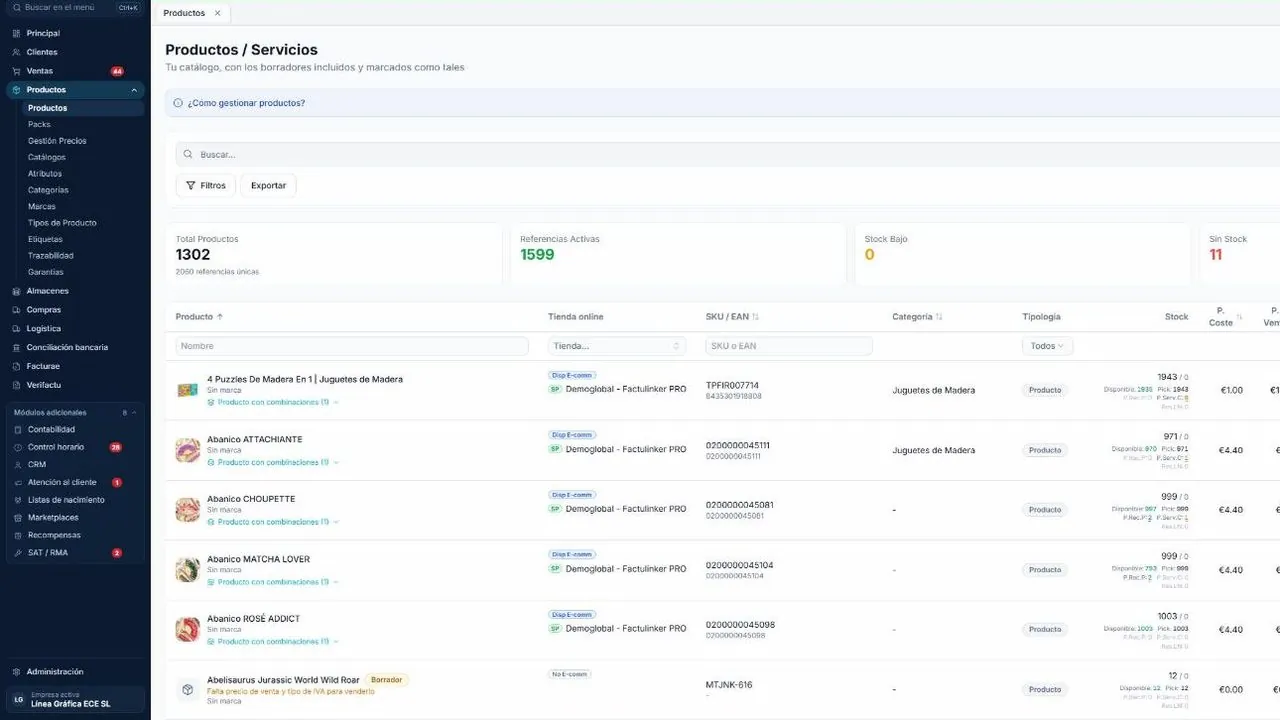Open the Tienda online filter dropdown

click(x=617, y=346)
